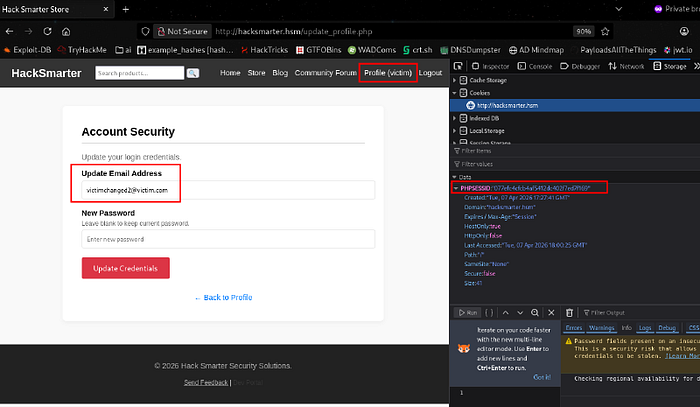This screenshot has width=700, height=407.
Task: Open the Profile (victim) nav link
Action: [x=388, y=73]
